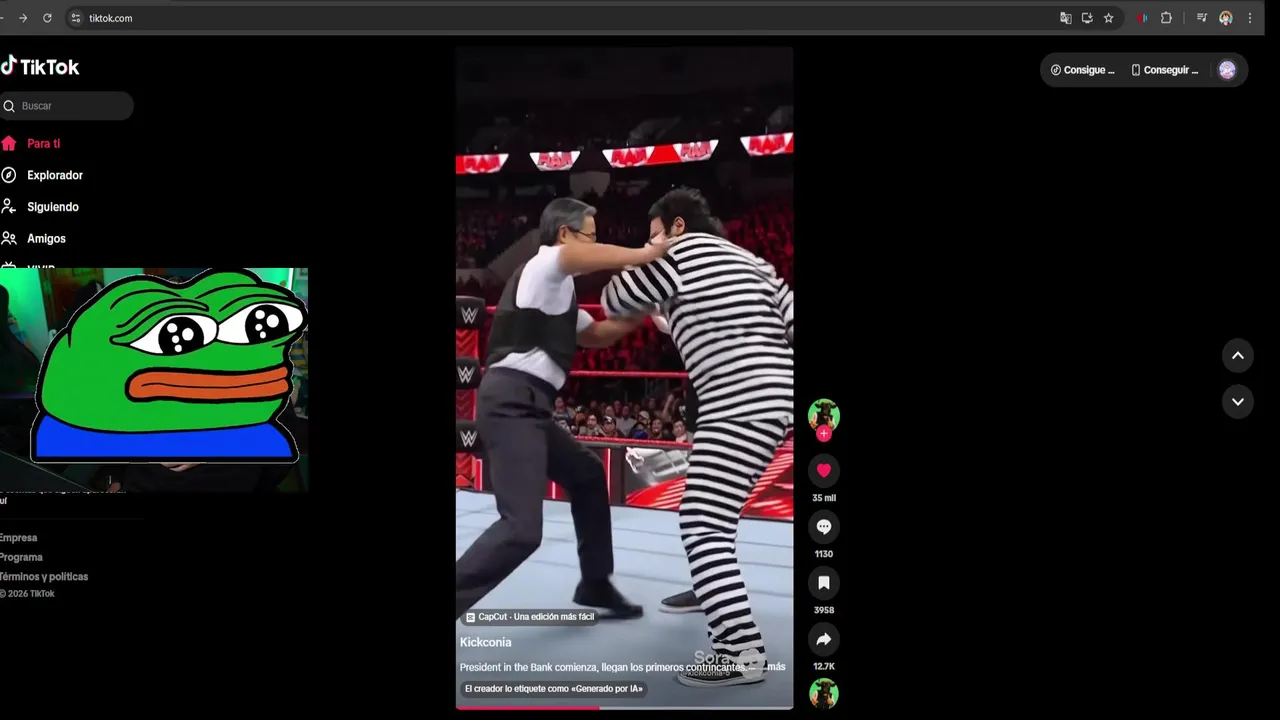Click the Amigos people icon
1280x720 pixels.
(x=9, y=239)
